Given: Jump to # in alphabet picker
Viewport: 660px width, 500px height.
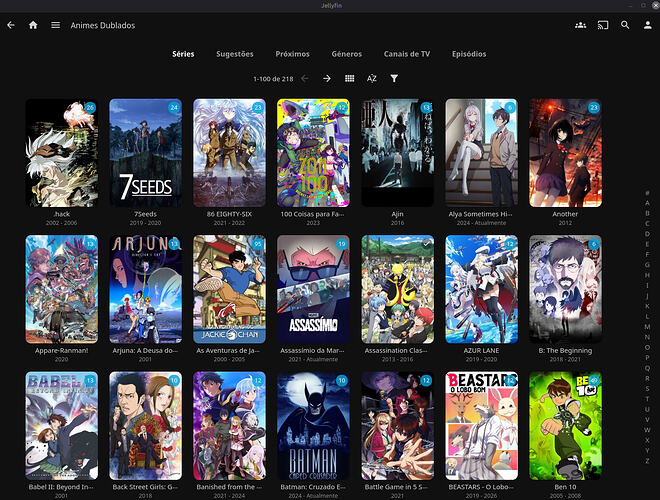Looking at the screenshot, I should click(647, 193).
